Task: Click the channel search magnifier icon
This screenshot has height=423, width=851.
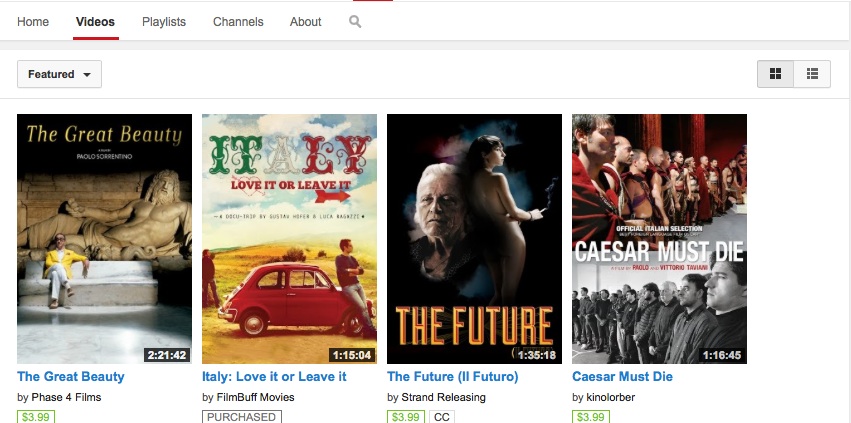Action: [x=355, y=22]
